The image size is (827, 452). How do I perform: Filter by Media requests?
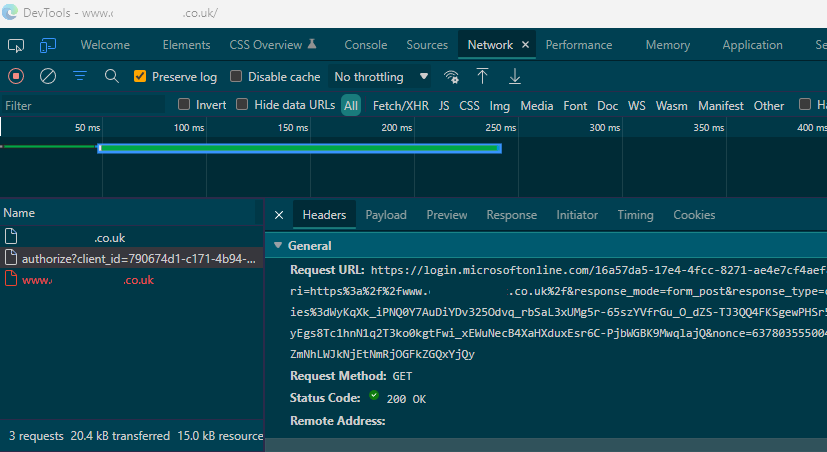point(536,105)
